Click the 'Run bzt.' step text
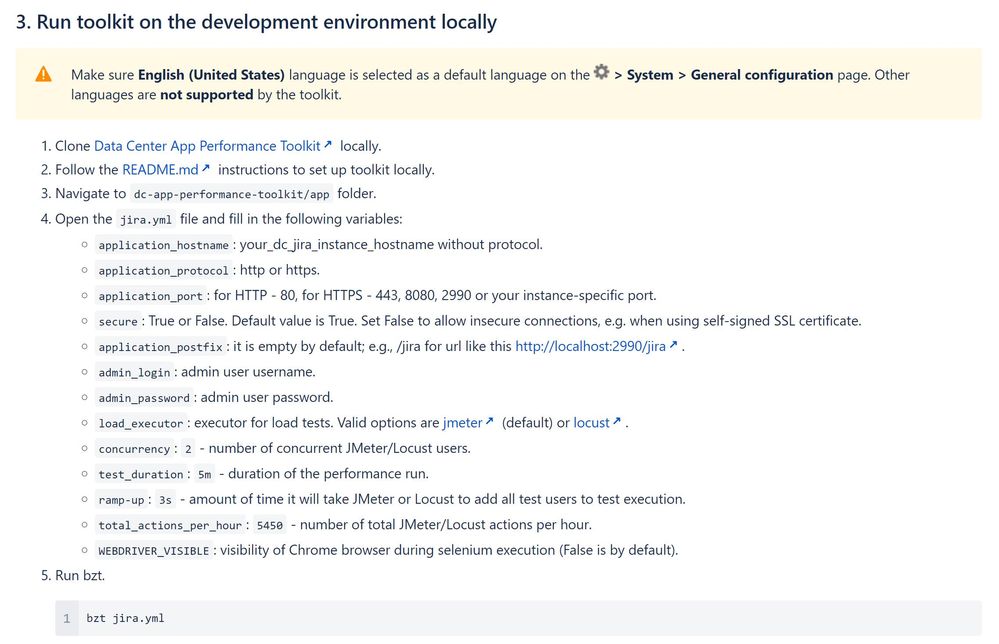 (80, 575)
